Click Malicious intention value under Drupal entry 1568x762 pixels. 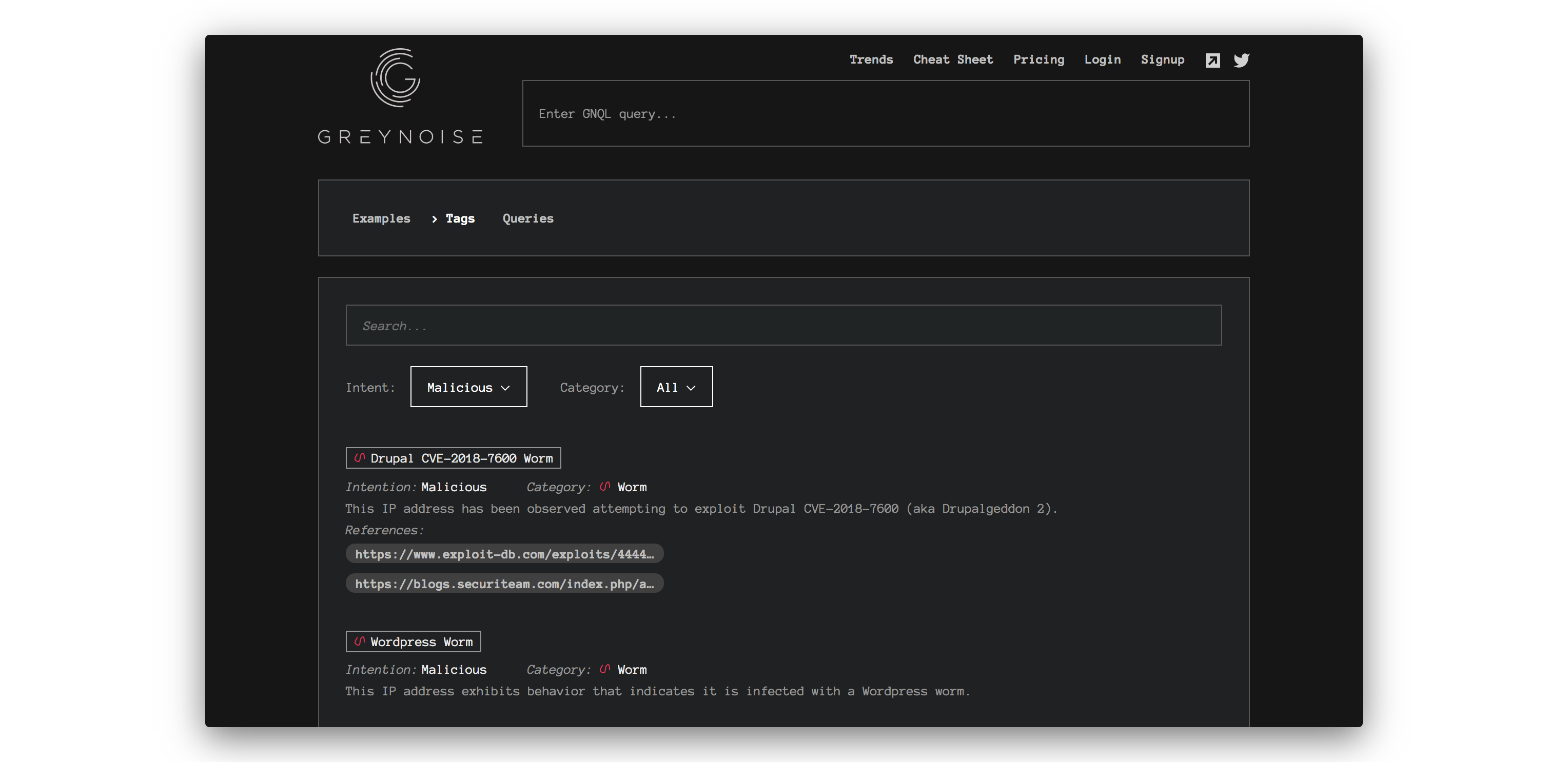pos(454,487)
